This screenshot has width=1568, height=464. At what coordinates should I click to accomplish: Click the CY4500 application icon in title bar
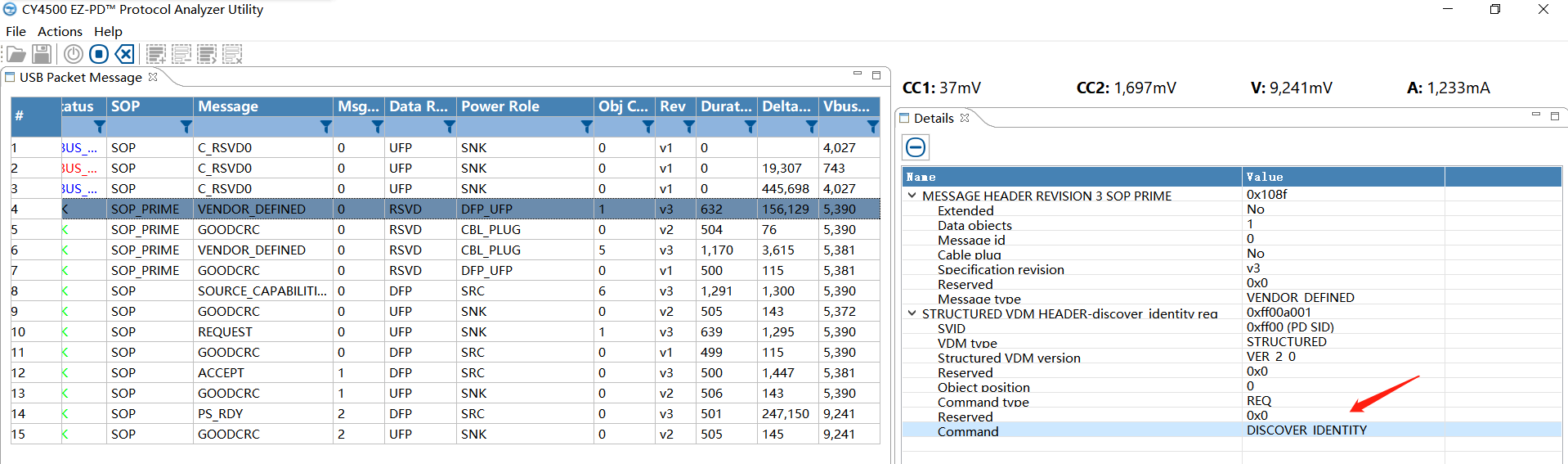(10, 9)
